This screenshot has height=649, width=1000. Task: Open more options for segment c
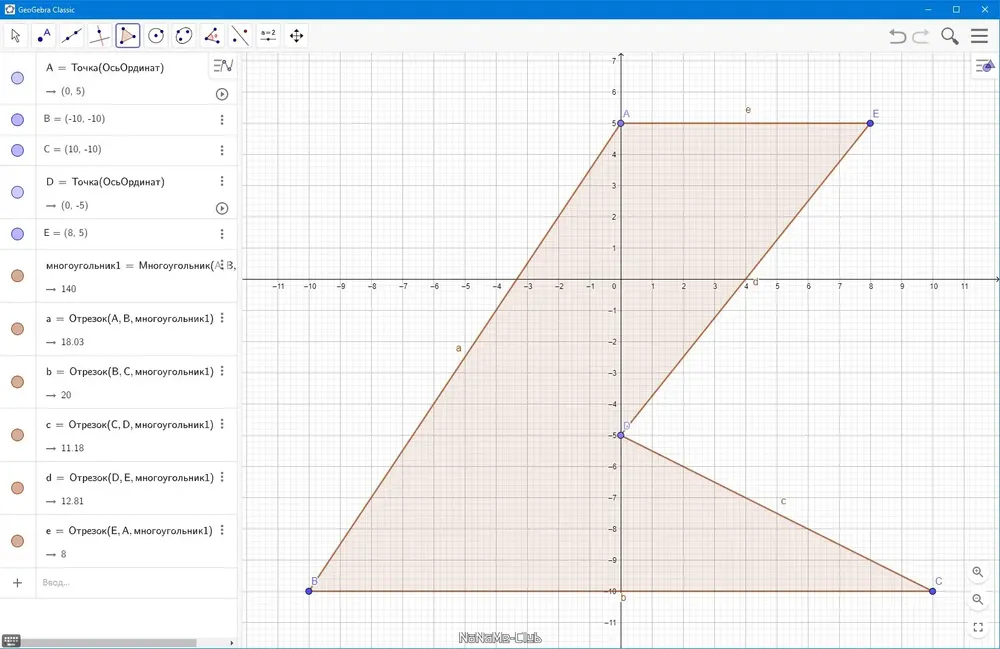222,423
